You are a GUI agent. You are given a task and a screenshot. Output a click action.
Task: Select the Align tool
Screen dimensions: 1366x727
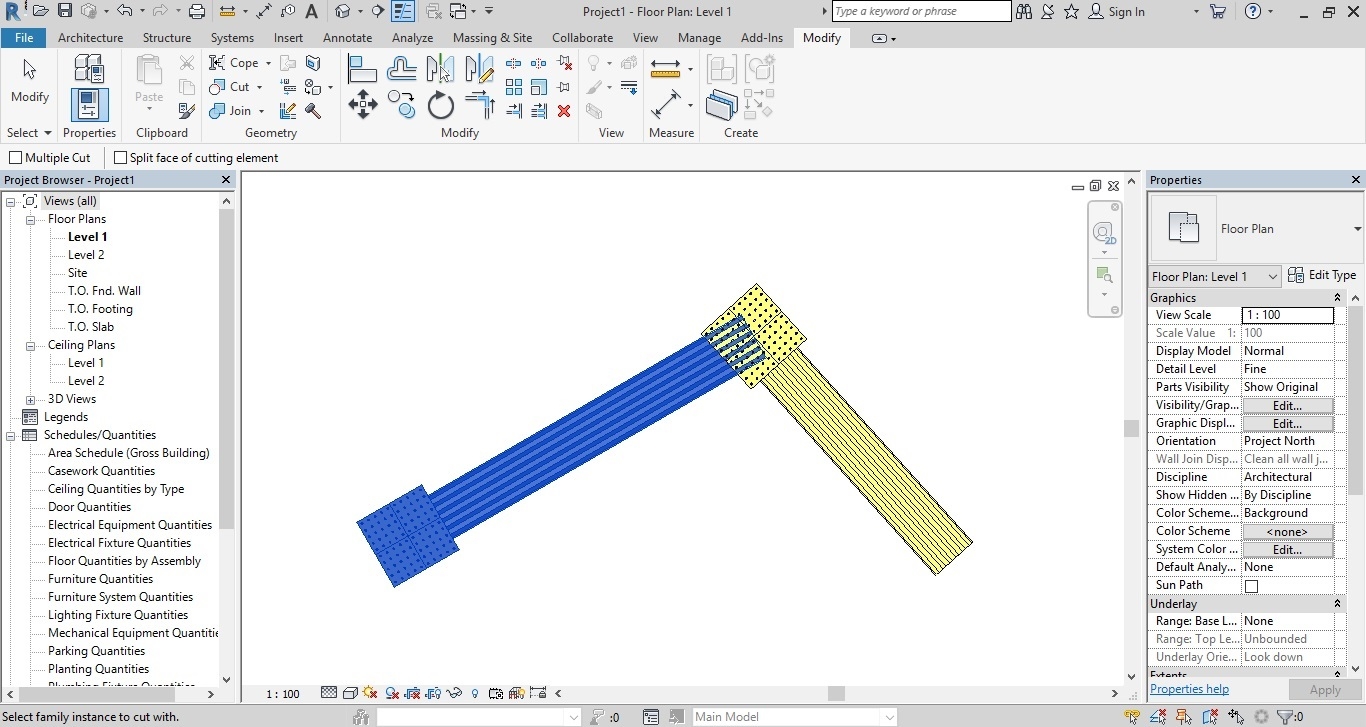361,69
